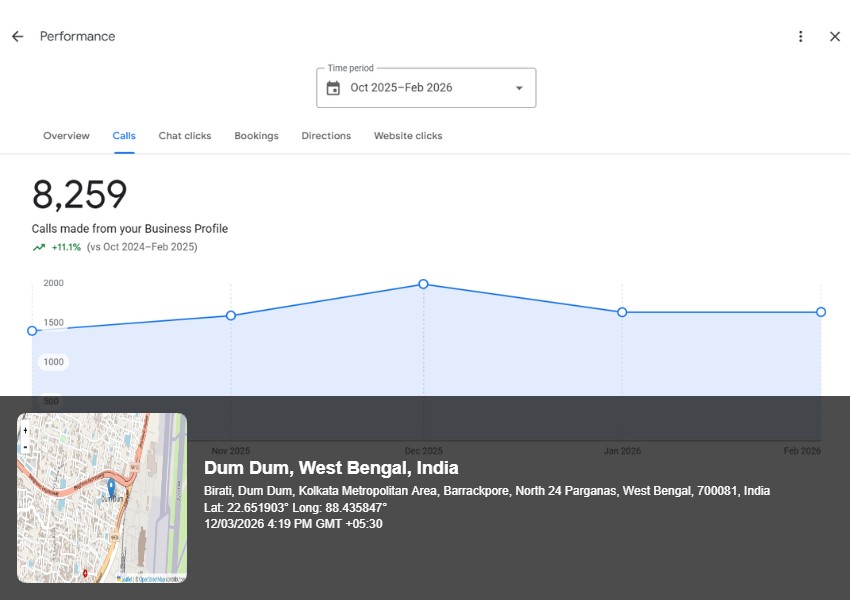Image resolution: width=850 pixels, height=600 pixels.
Task: Select the Jan 2026 chart data point
Action: pos(622,312)
